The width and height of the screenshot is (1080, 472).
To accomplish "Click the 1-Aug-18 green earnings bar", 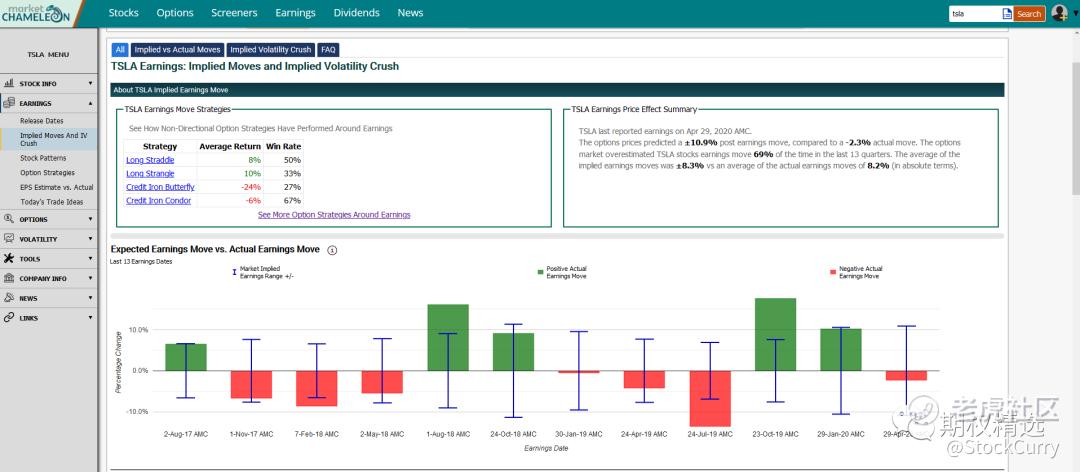I will pyautogui.click(x=448, y=338).
